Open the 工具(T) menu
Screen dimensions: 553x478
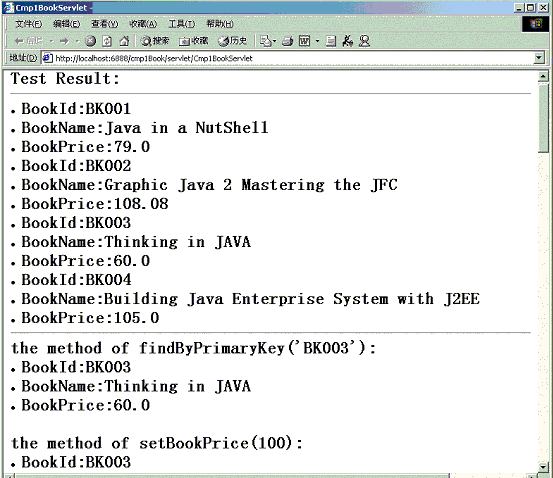[x=181, y=24]
